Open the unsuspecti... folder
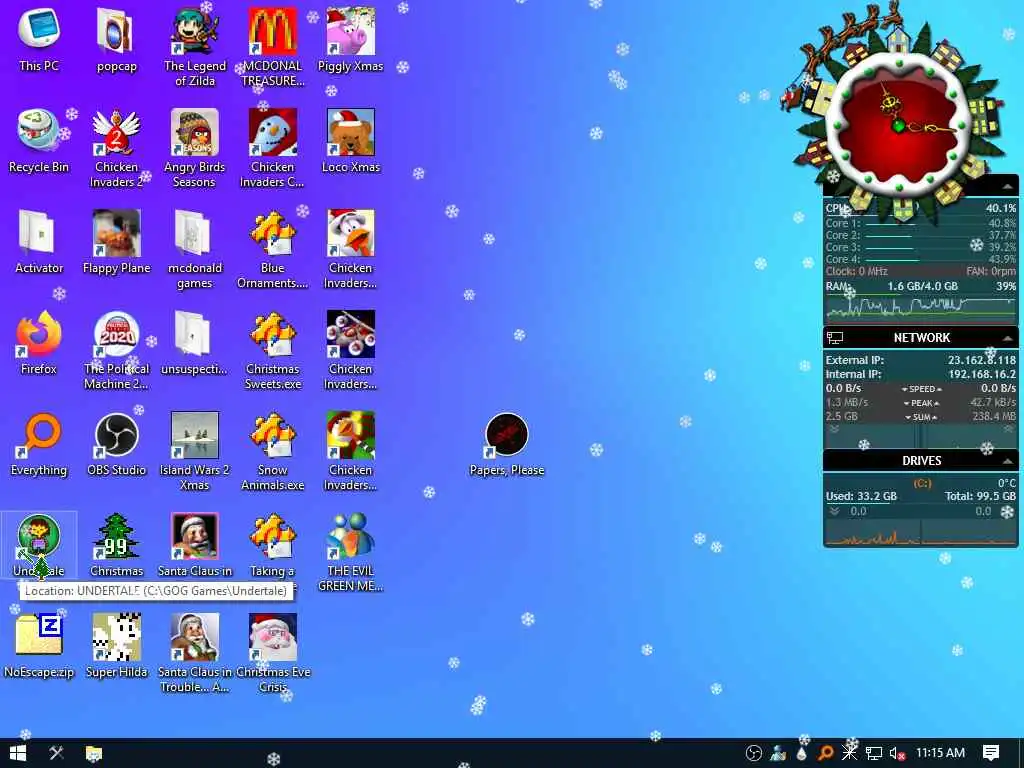The width and height of the screenshot is (1024, 768). point(195,342)
